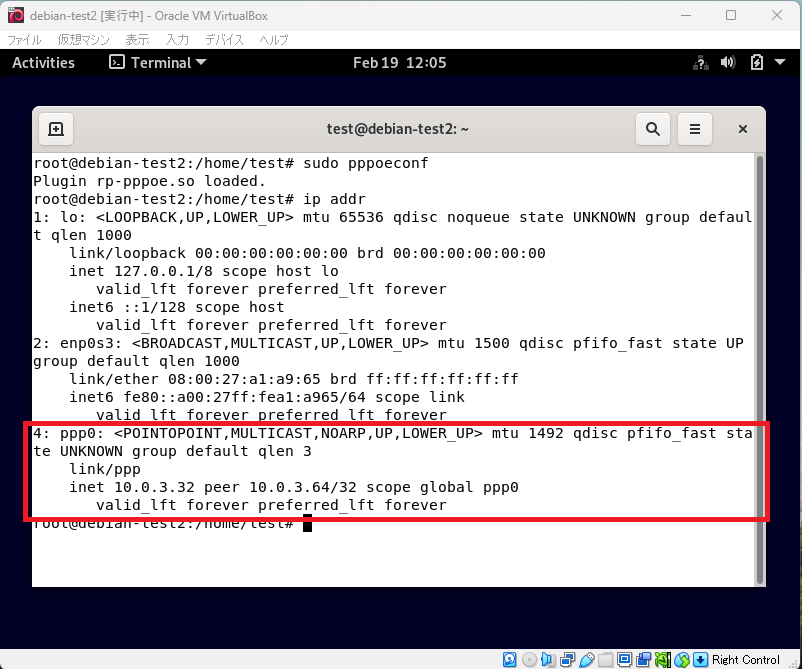This screenshot has height=669, width=802.
Task: Click the 'inet6 fe80::a00:27ff:fea1:a965/64' line
Action: [x=267, y=396]
